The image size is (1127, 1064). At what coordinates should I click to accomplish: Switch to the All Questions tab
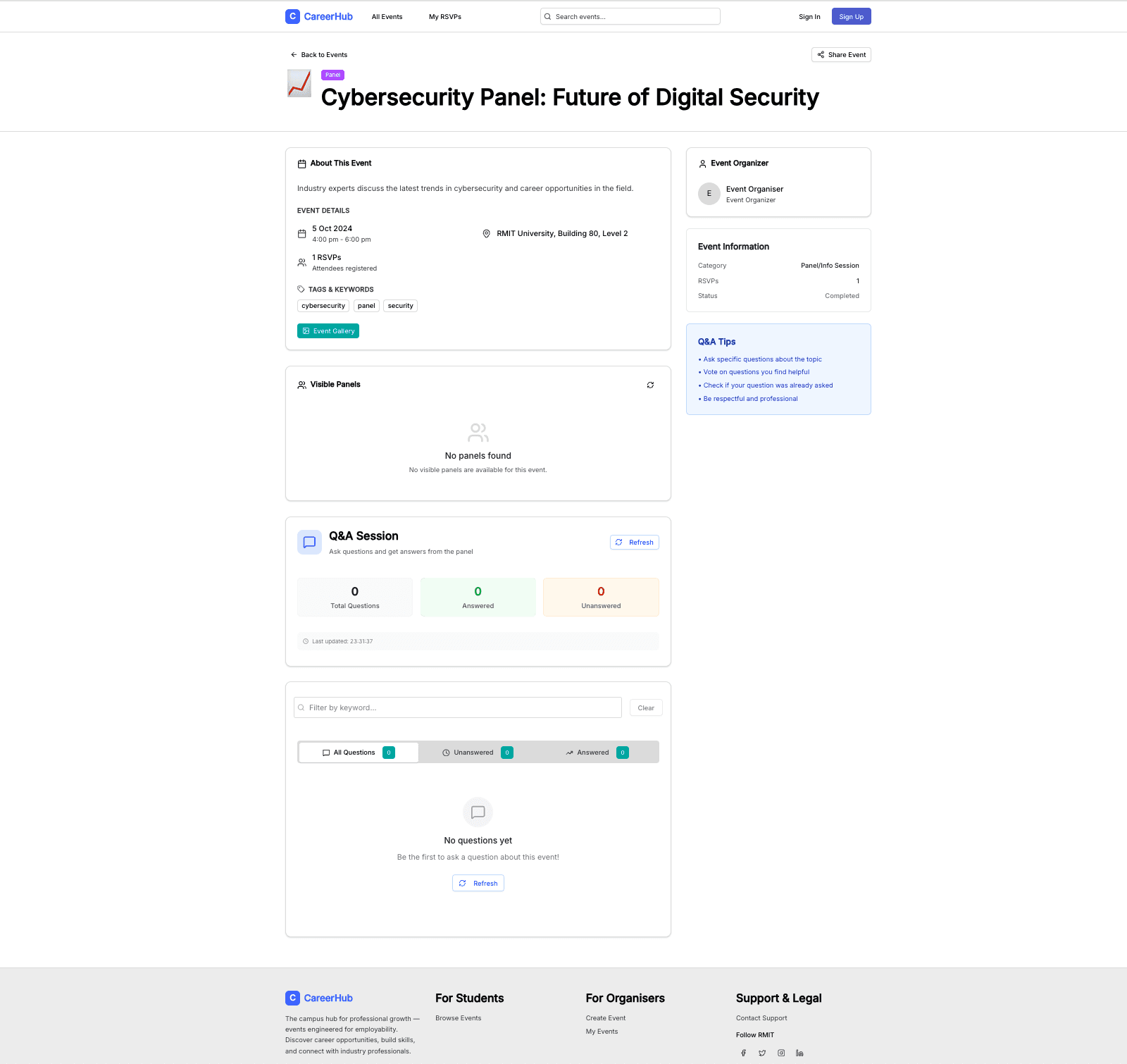coord(357,752)
